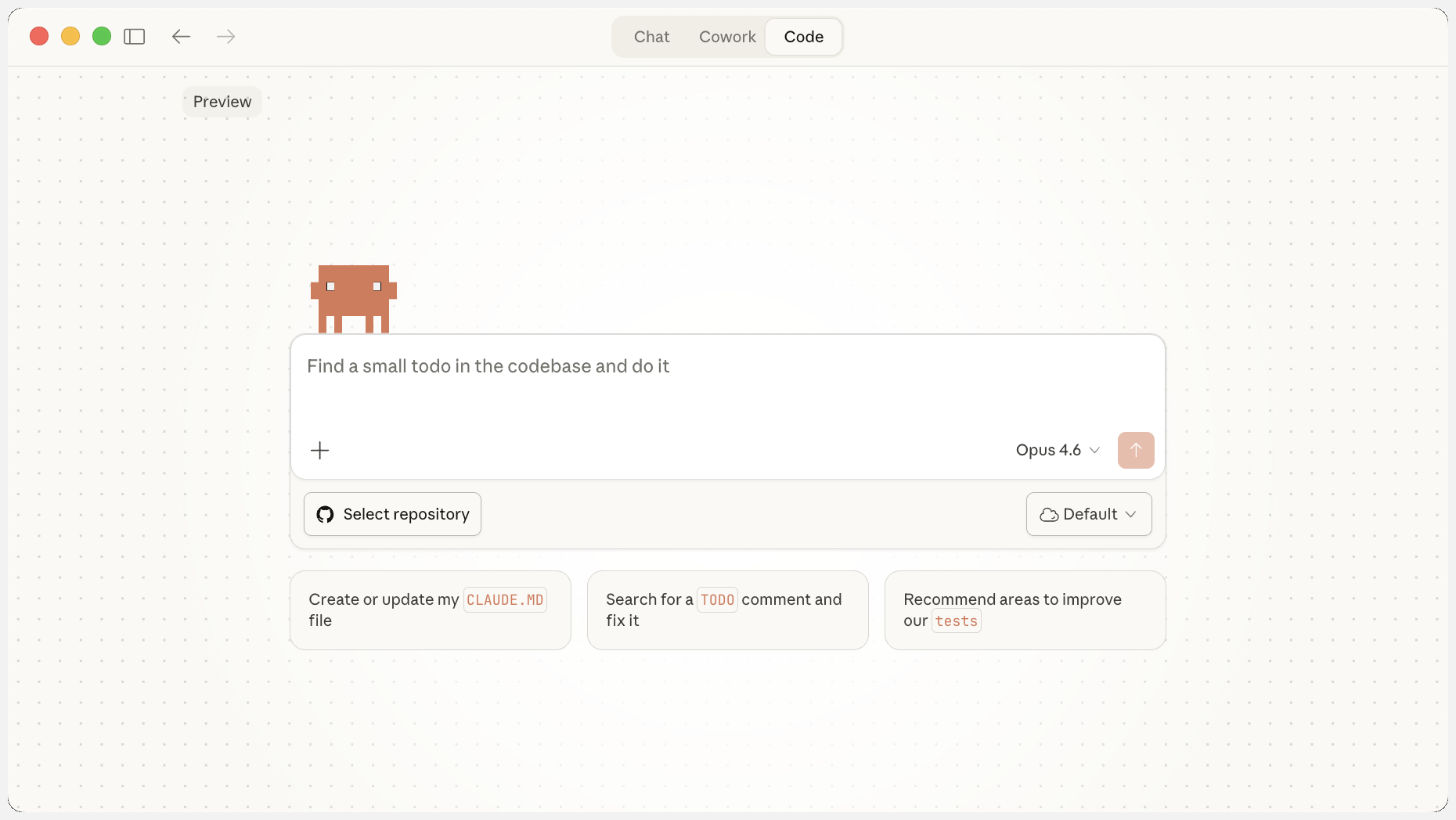Go back with the left arrow

(181, 37)
